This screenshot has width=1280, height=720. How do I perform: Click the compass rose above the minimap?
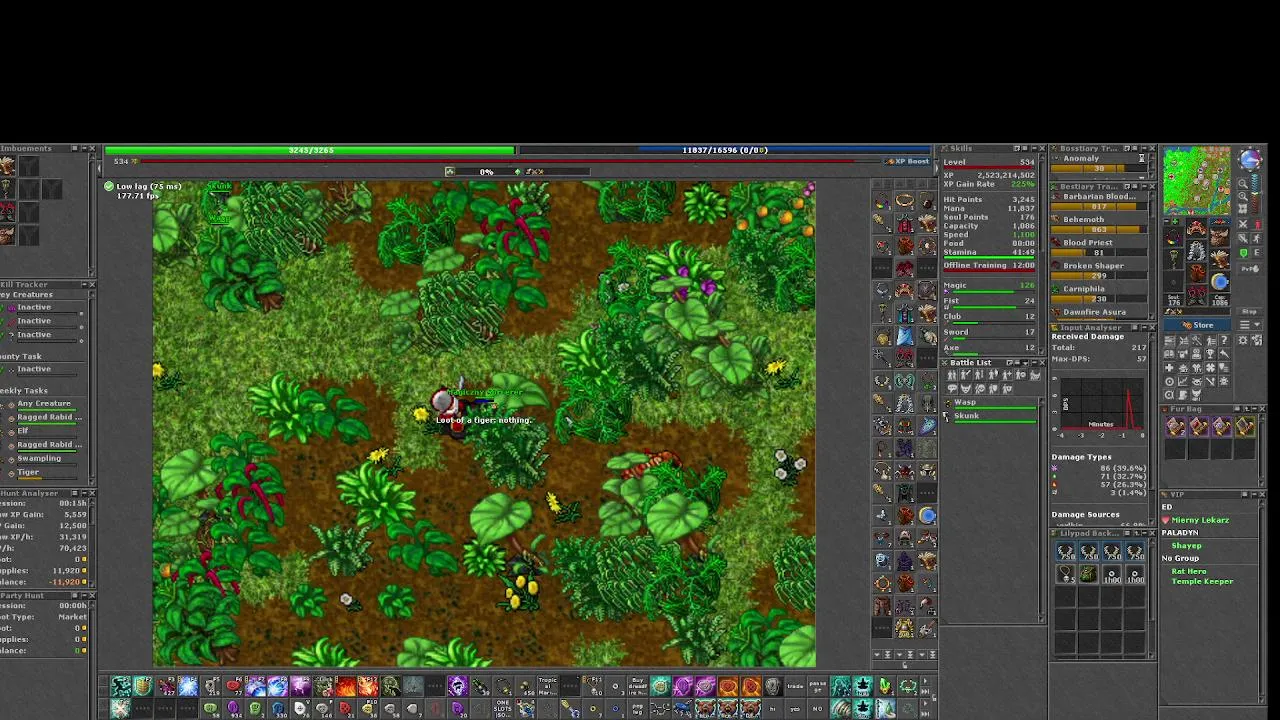pos(1251,159)
